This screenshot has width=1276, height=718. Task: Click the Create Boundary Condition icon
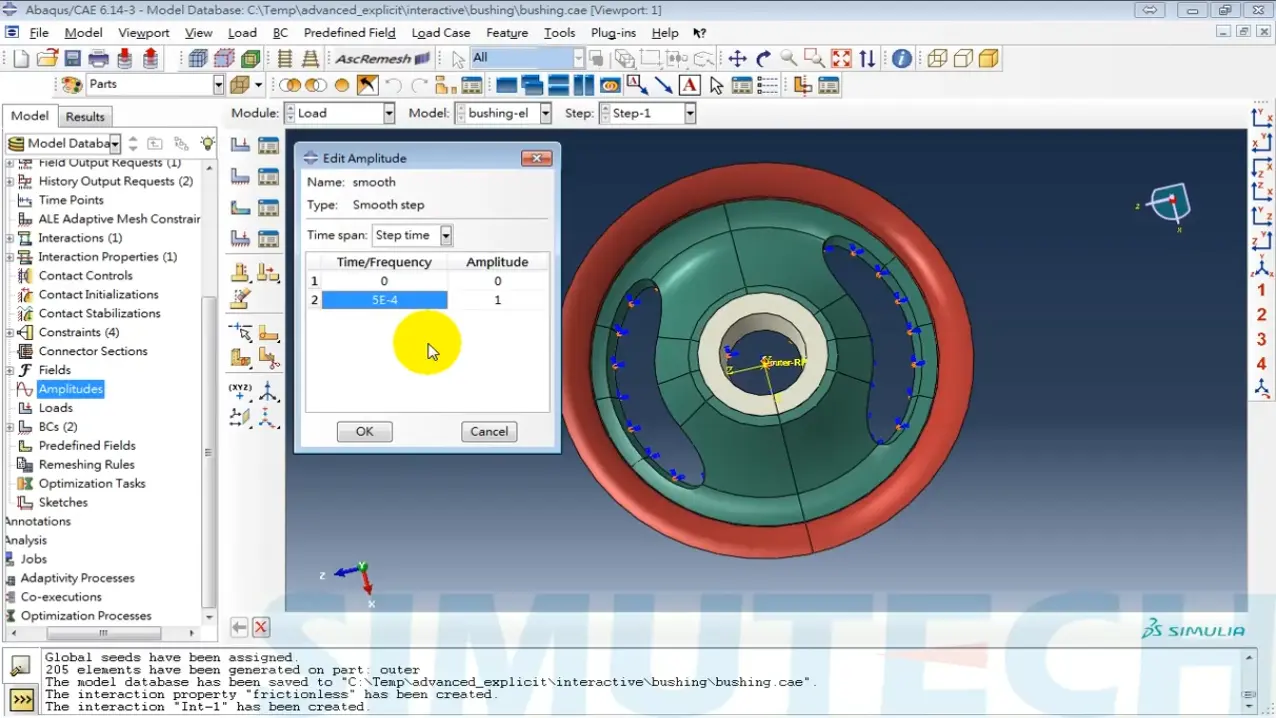(x=241, y=177)
